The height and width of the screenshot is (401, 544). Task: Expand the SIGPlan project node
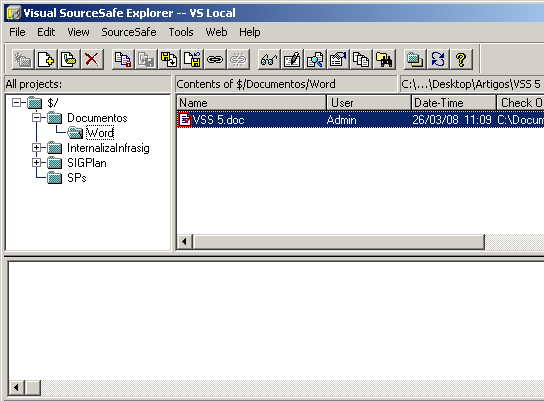[36, 163]
